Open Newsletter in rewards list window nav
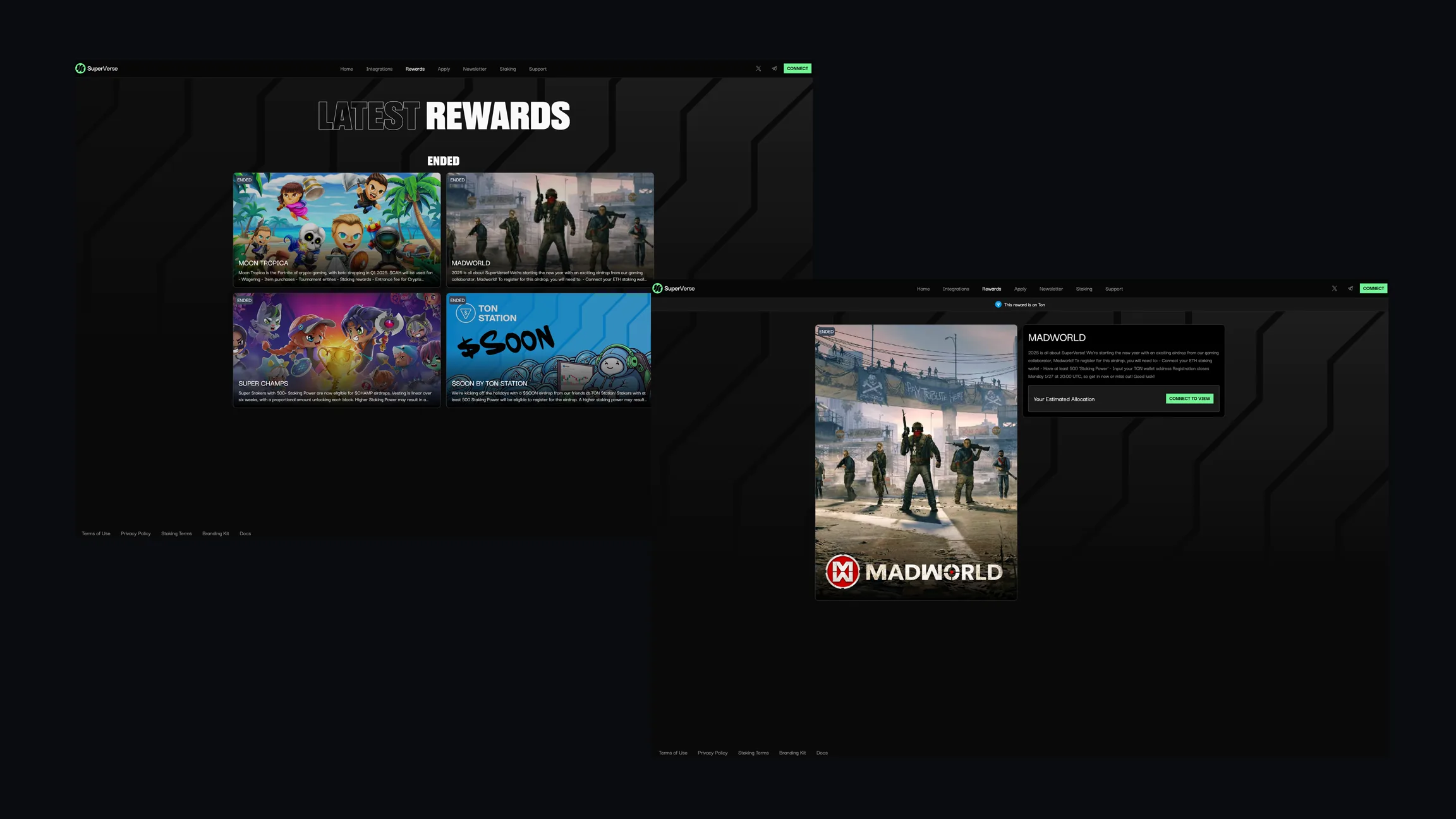The image size is (1456, 819). tap(475, 69)
